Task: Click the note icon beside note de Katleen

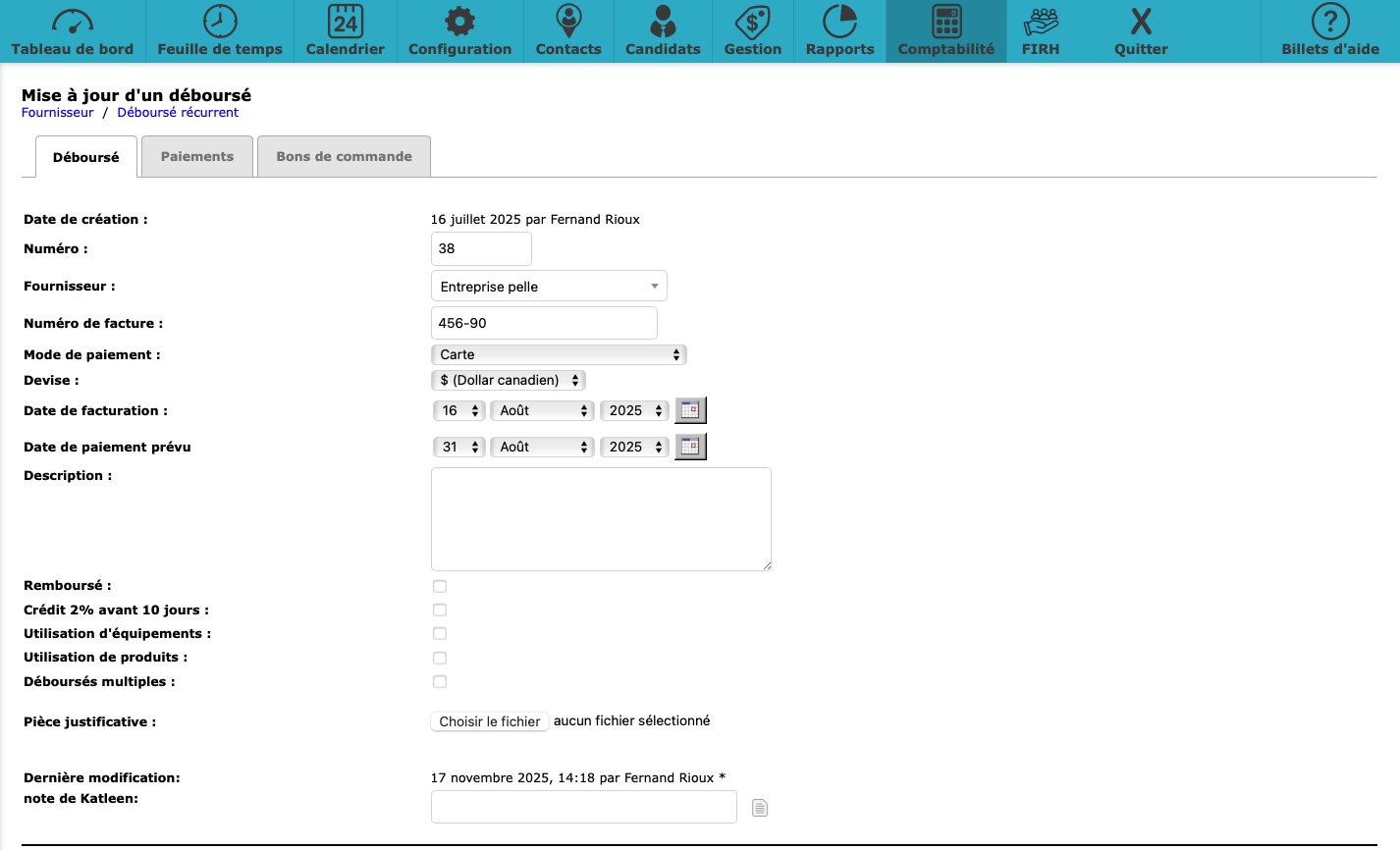Action: click(x=760, y=808)
